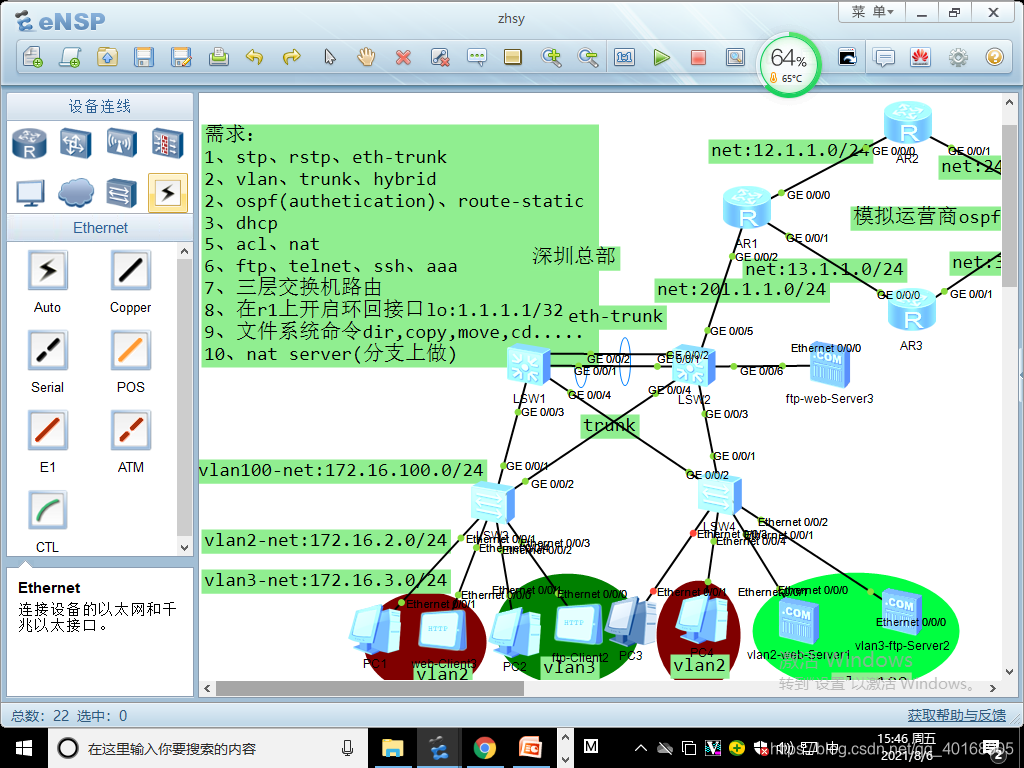Start devices with the green play button
Image resolution: width=1024 pixels, height=768 pixels.
coord(662,57)
